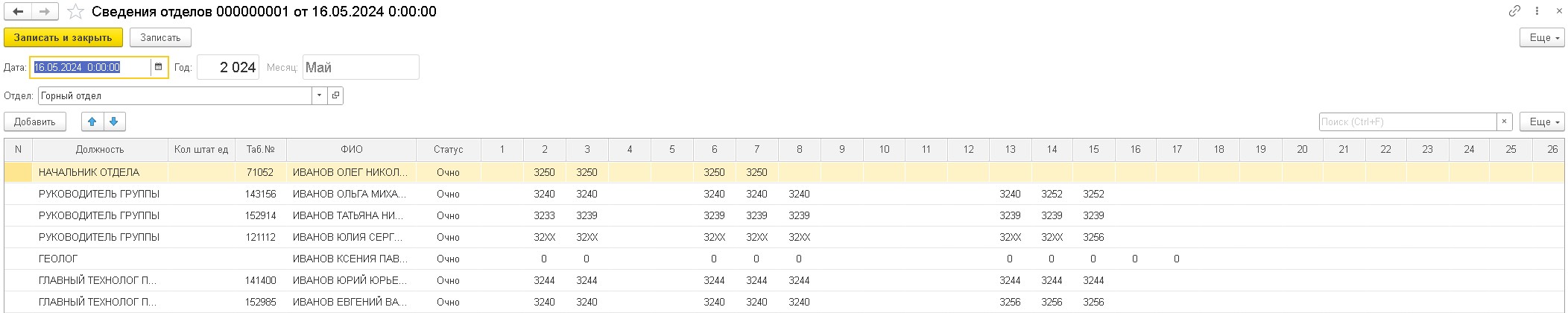Go forward with the right arrow button
The image size is (1568, 313).
pos(45,12)
